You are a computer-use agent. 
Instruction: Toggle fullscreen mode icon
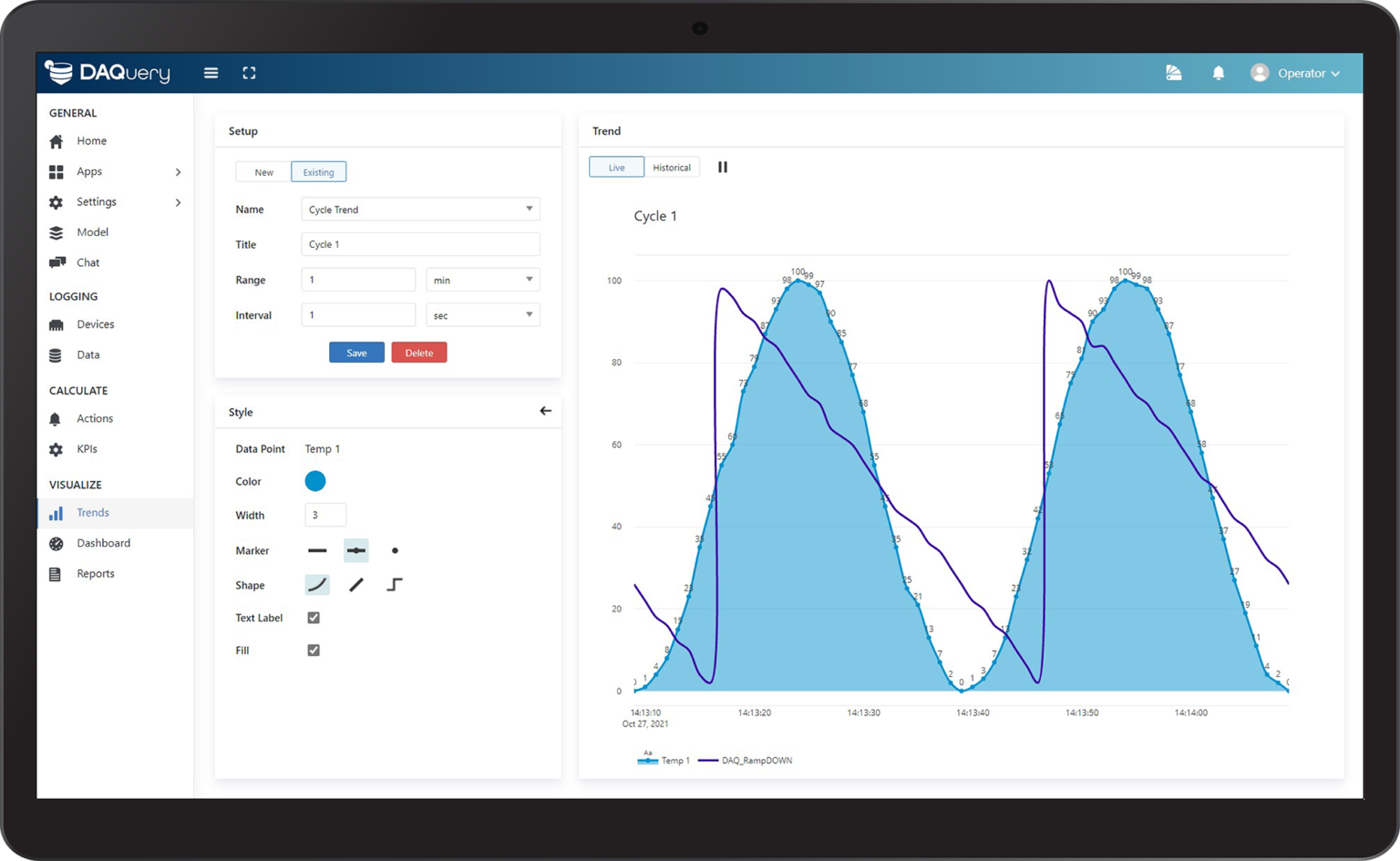pyautogui.click(x=249, y=73)
